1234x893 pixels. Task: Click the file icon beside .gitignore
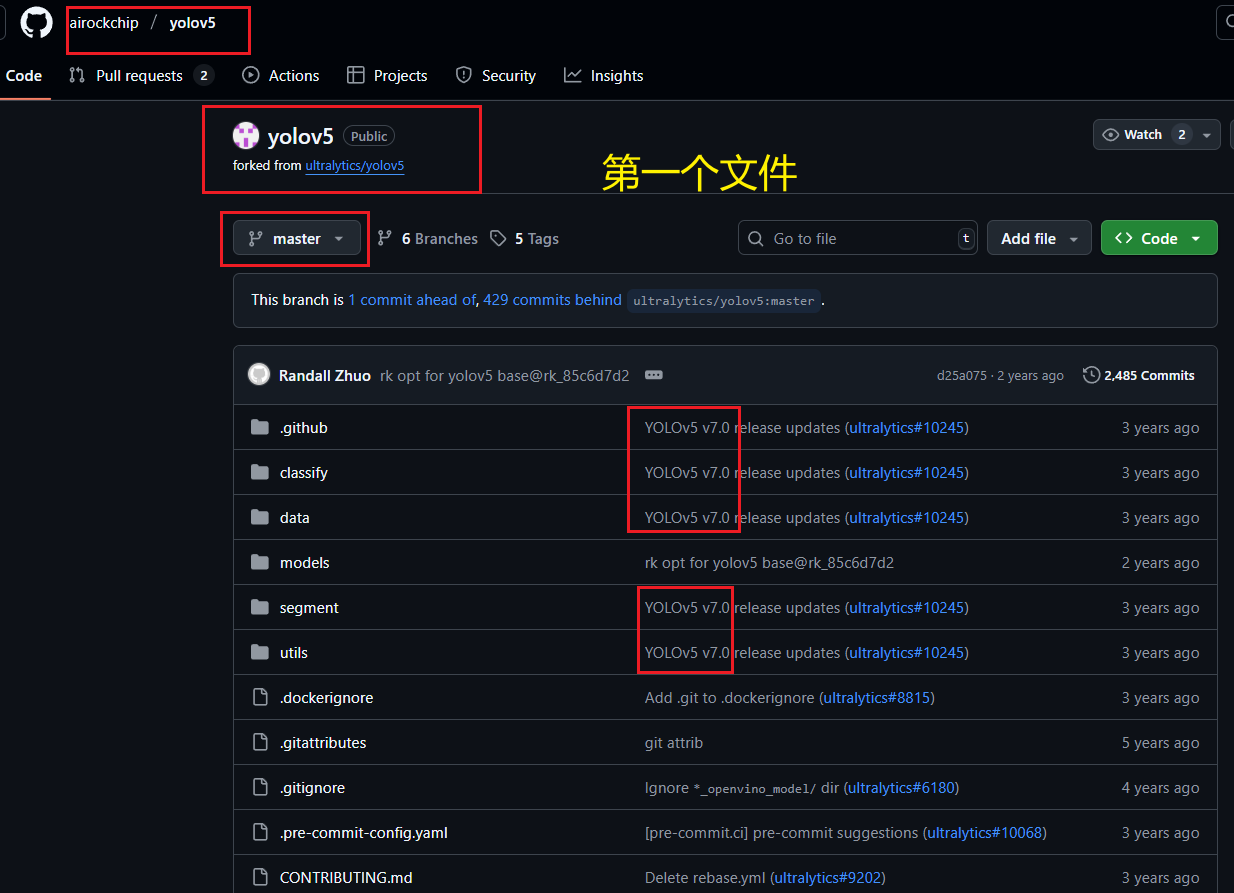click(x=260, y=788)
